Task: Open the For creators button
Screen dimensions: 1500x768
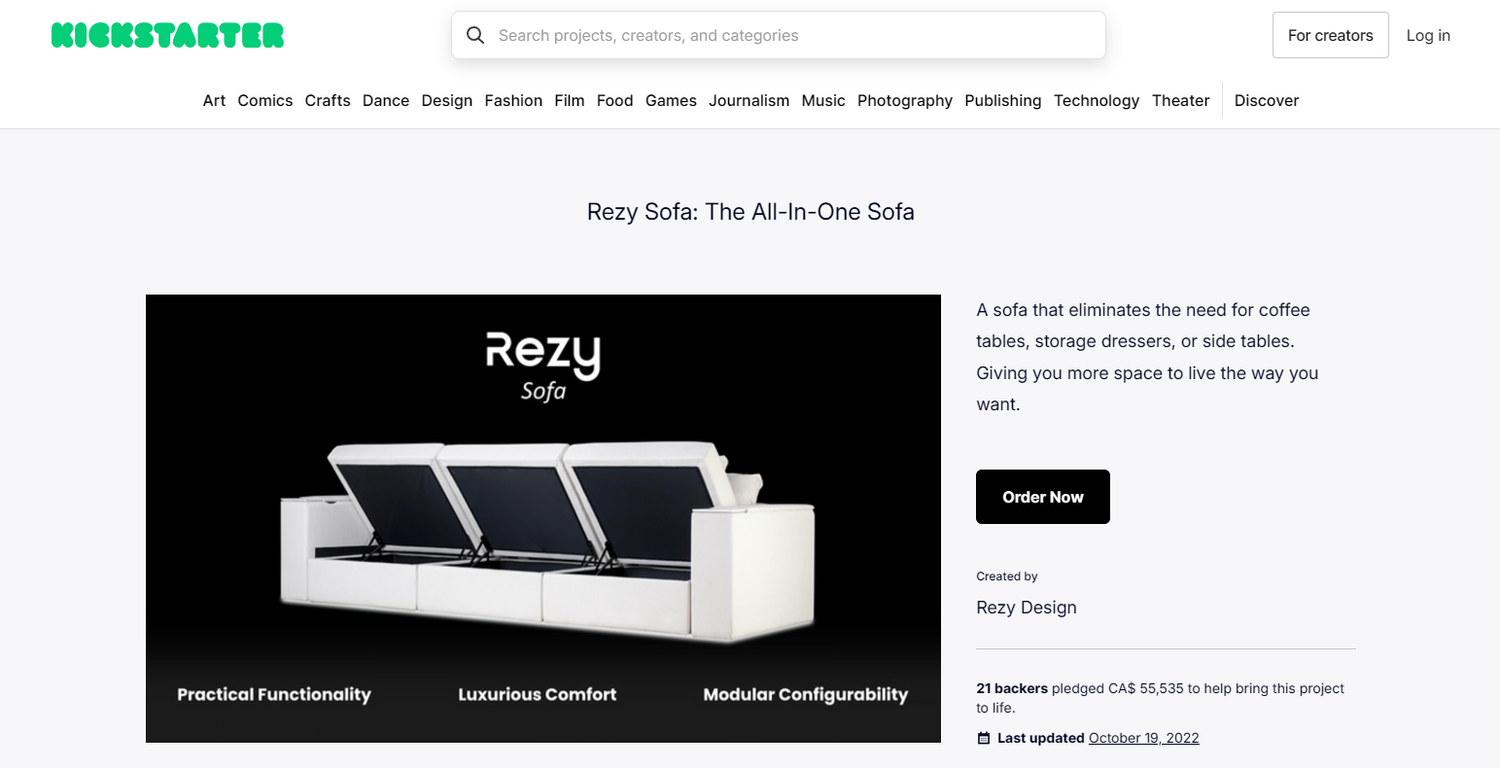Action: pos(1330,35)
